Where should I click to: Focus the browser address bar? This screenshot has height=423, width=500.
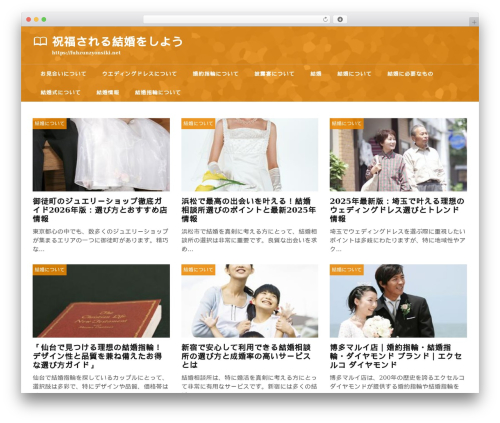click(237, 20)
